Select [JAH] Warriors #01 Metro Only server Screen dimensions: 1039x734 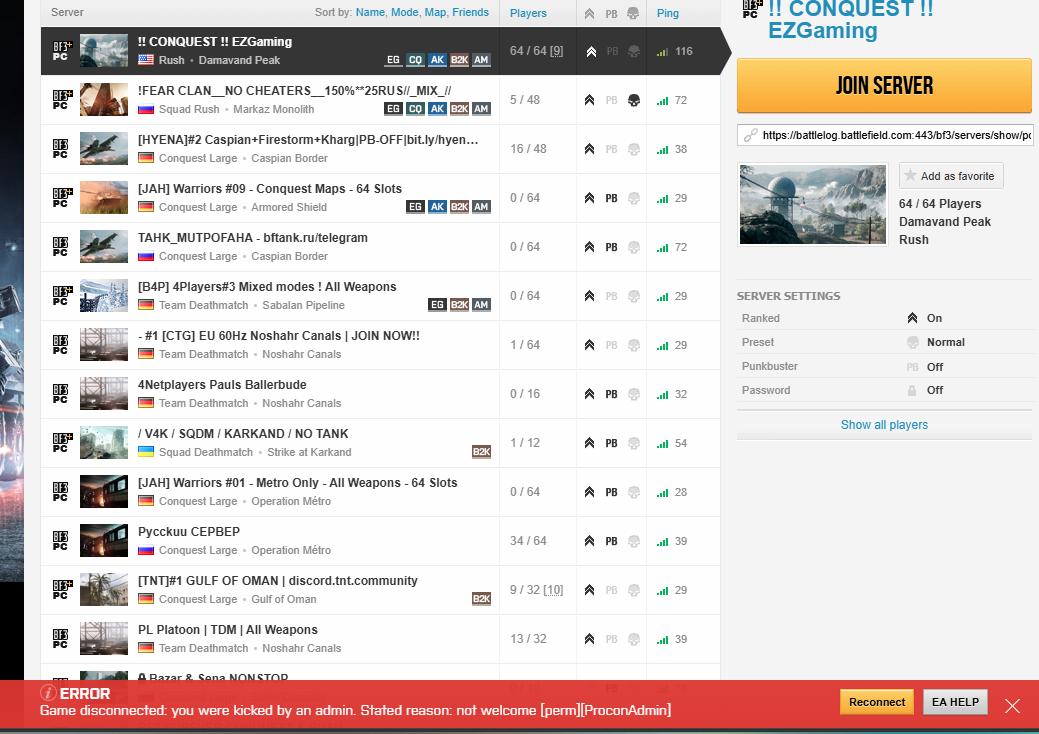pos(380,492)
